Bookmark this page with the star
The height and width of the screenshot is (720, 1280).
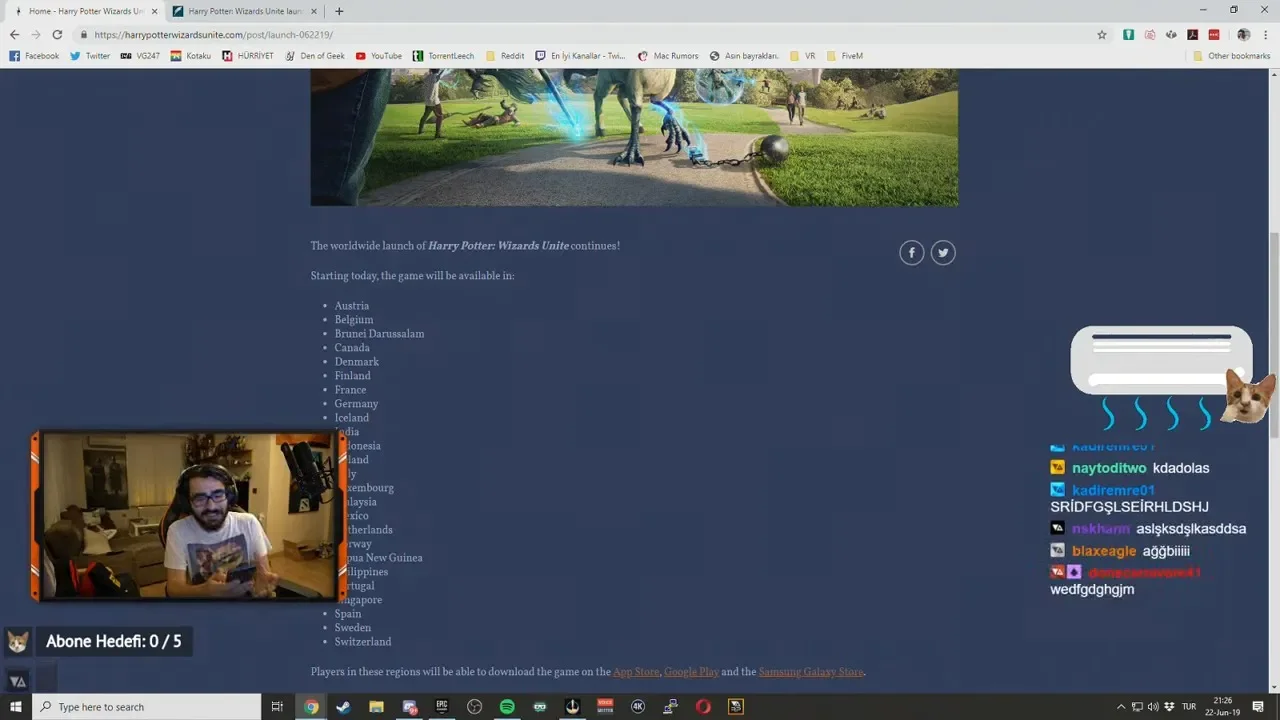[x=1102, y=34]
